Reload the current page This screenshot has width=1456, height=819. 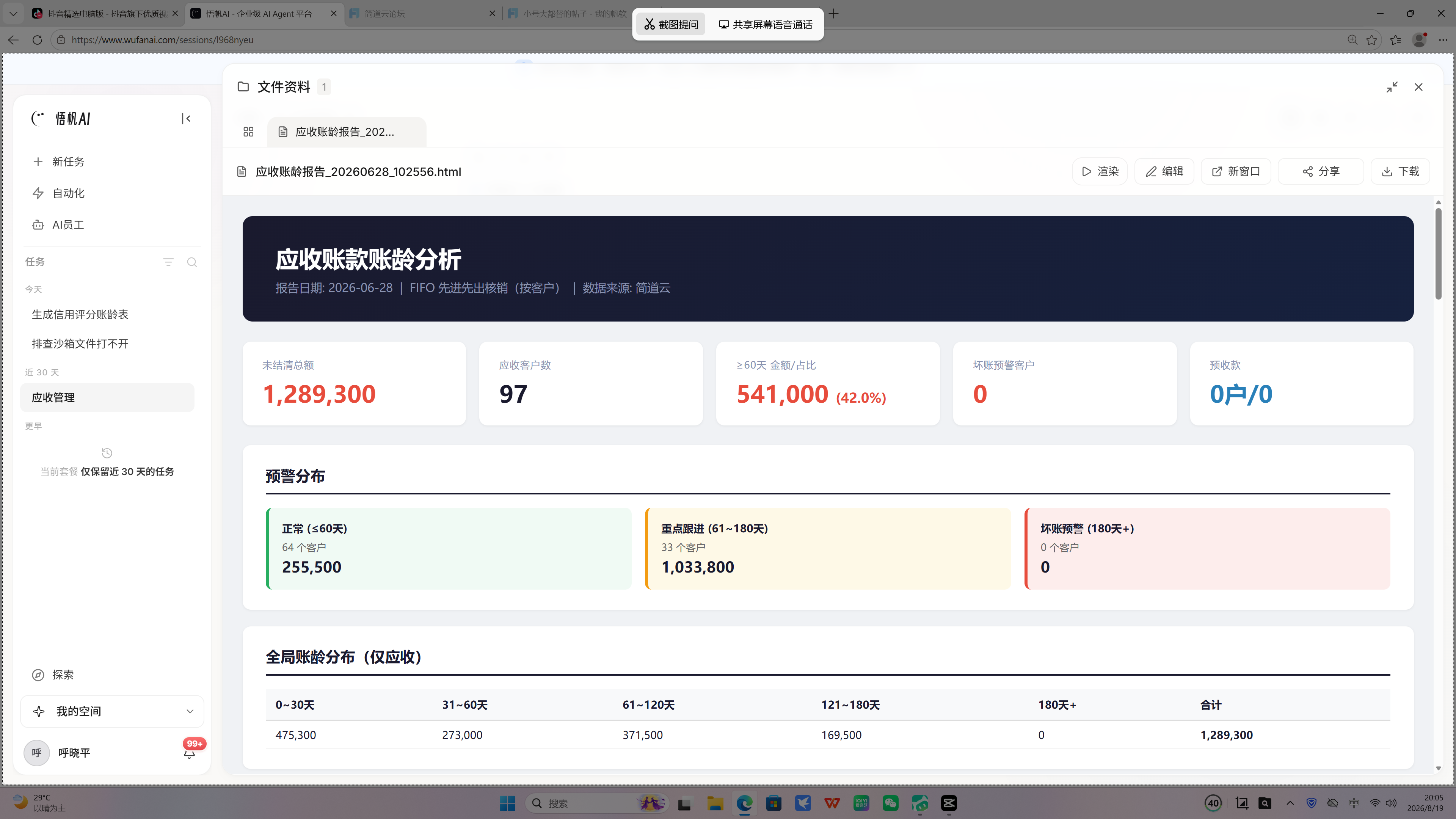pos(37,39)
